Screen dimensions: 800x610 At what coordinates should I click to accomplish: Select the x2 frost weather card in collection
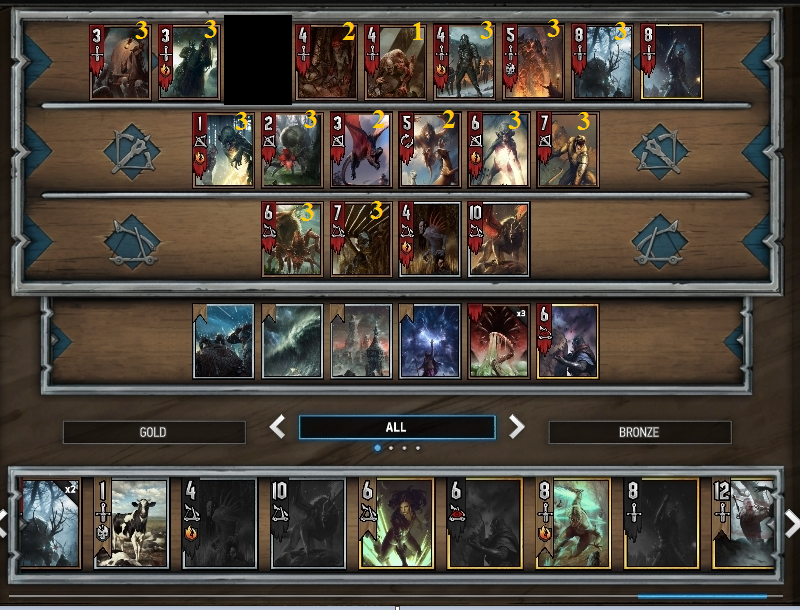coord(49,523)
